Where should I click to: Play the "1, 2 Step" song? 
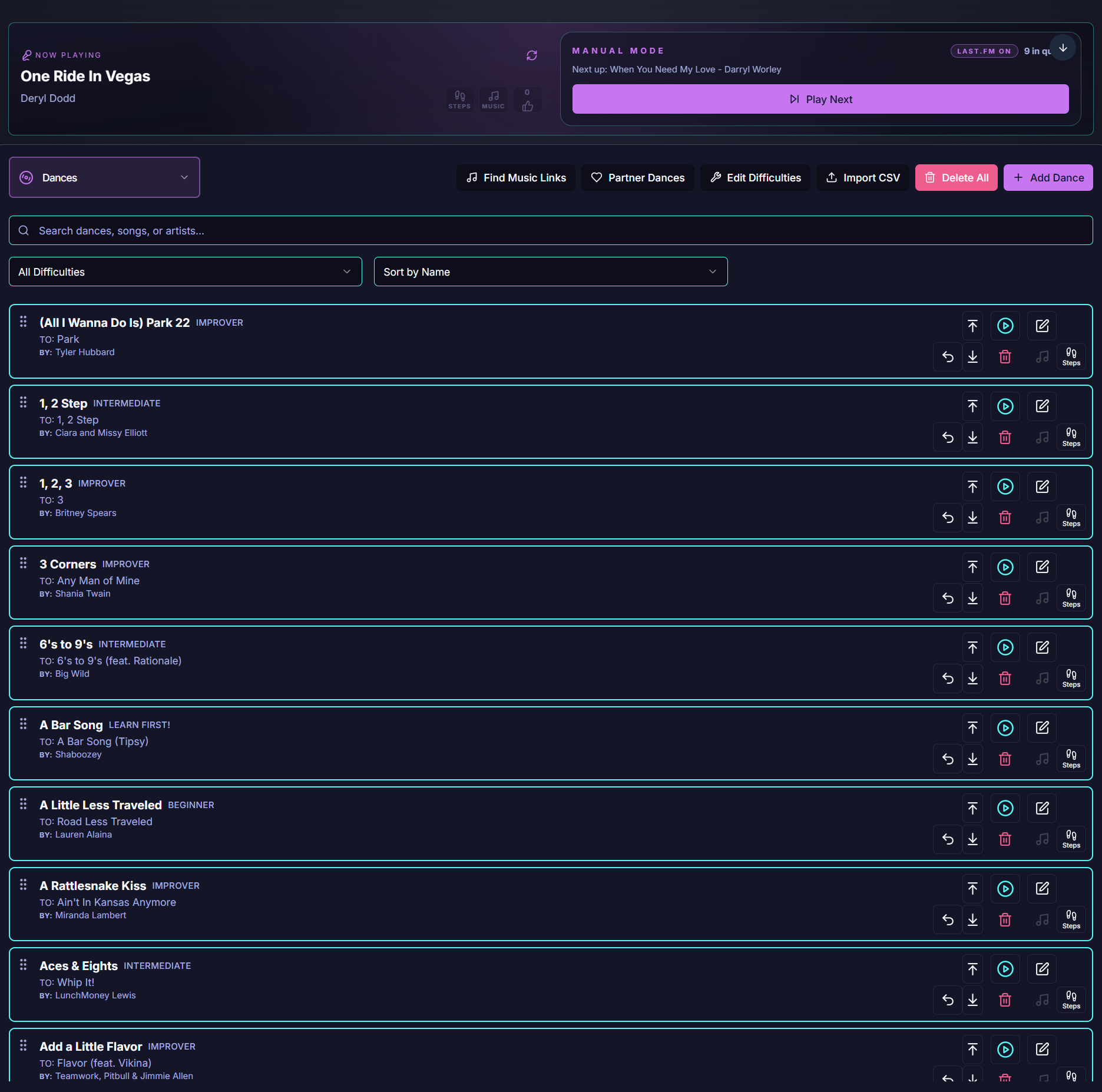(1005, 406)
